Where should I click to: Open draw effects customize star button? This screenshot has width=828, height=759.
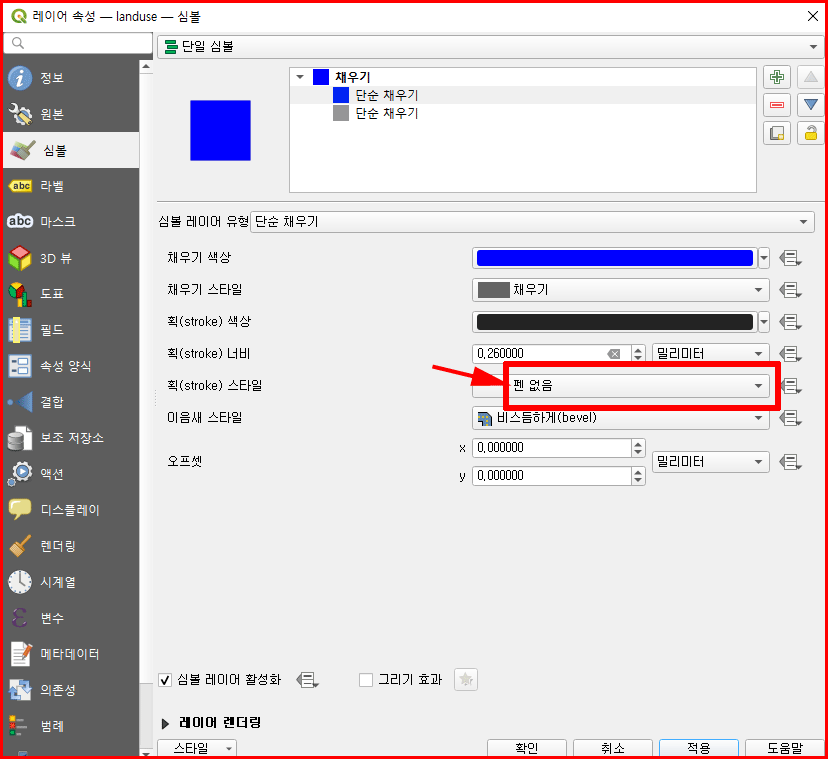coord(466,680)
